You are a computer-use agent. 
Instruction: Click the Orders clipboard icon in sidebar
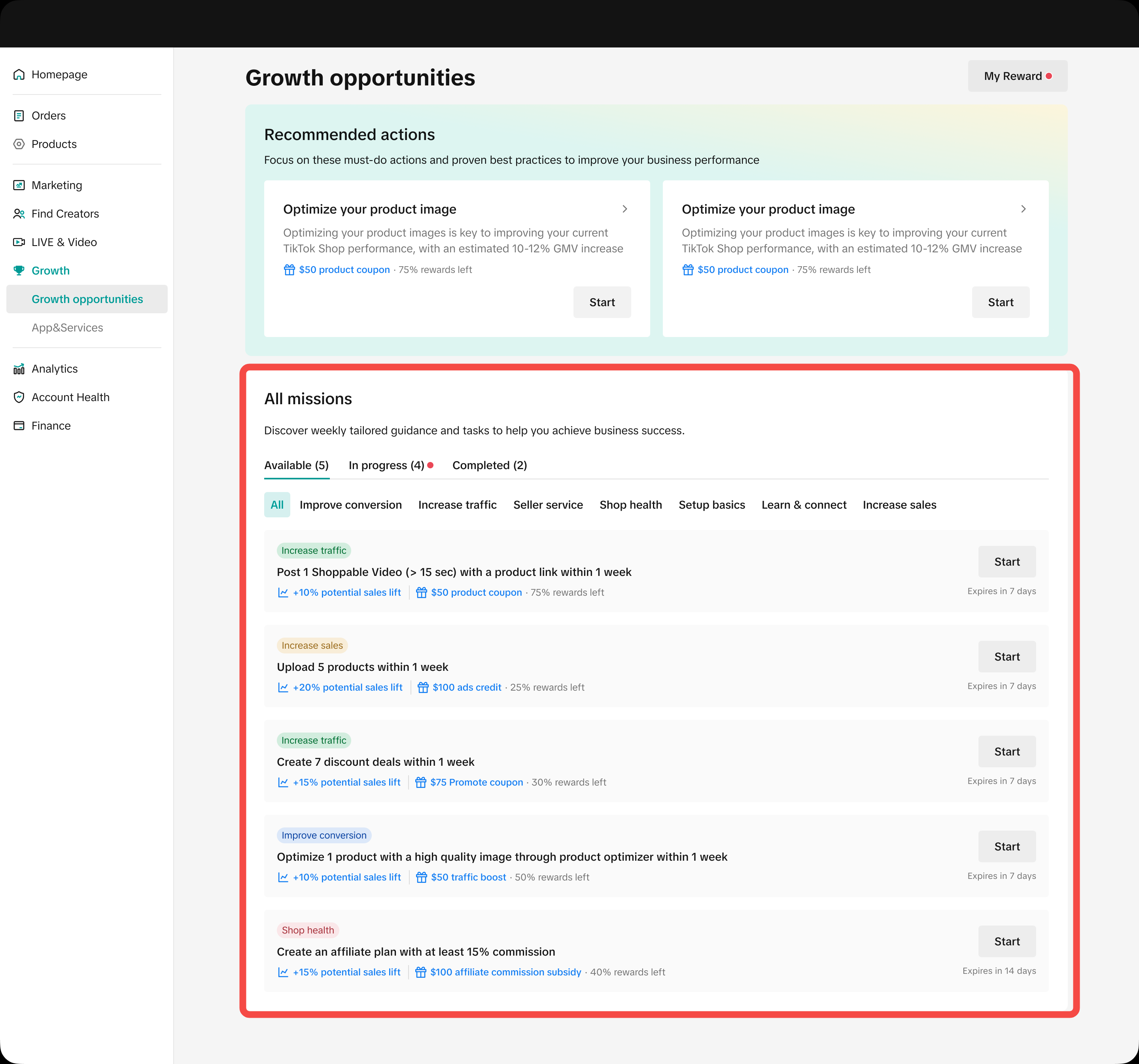click(19, 116)
